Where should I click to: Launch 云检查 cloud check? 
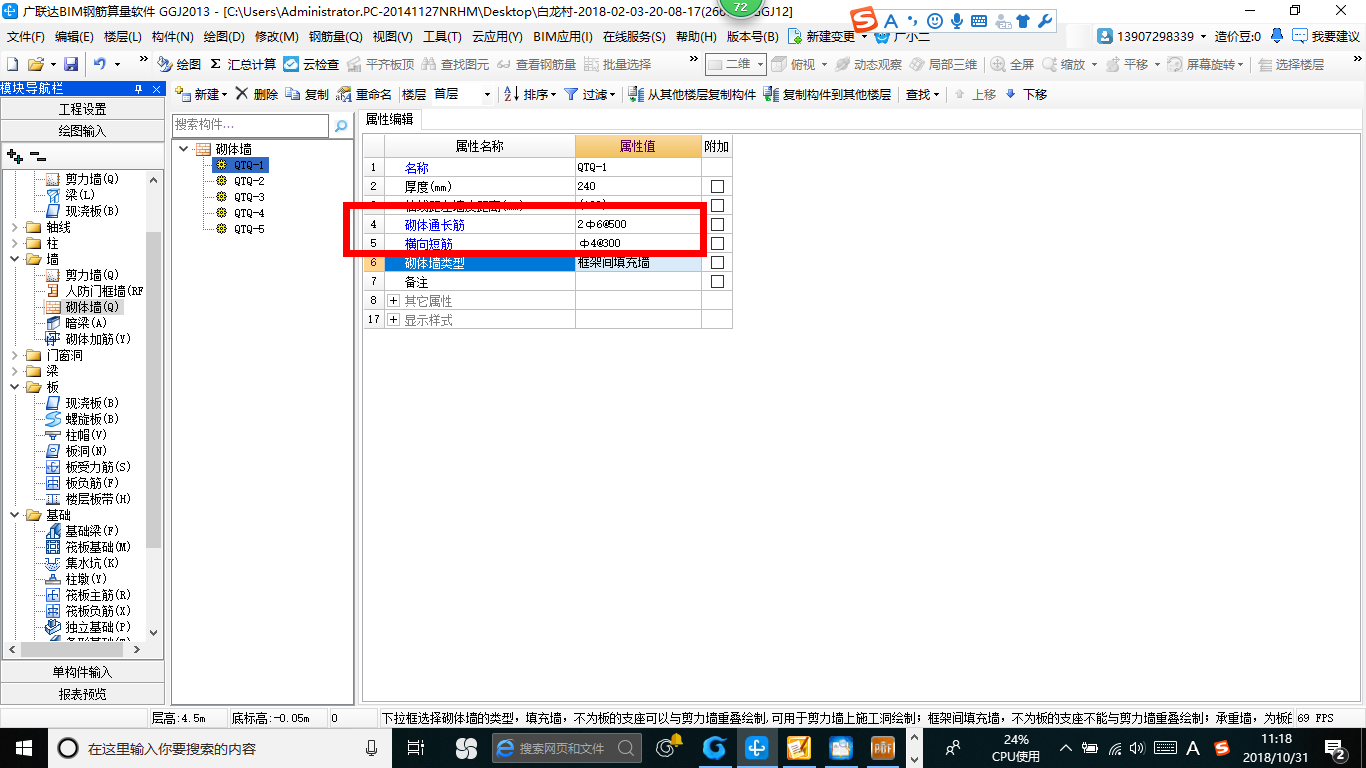coord(311,64)
